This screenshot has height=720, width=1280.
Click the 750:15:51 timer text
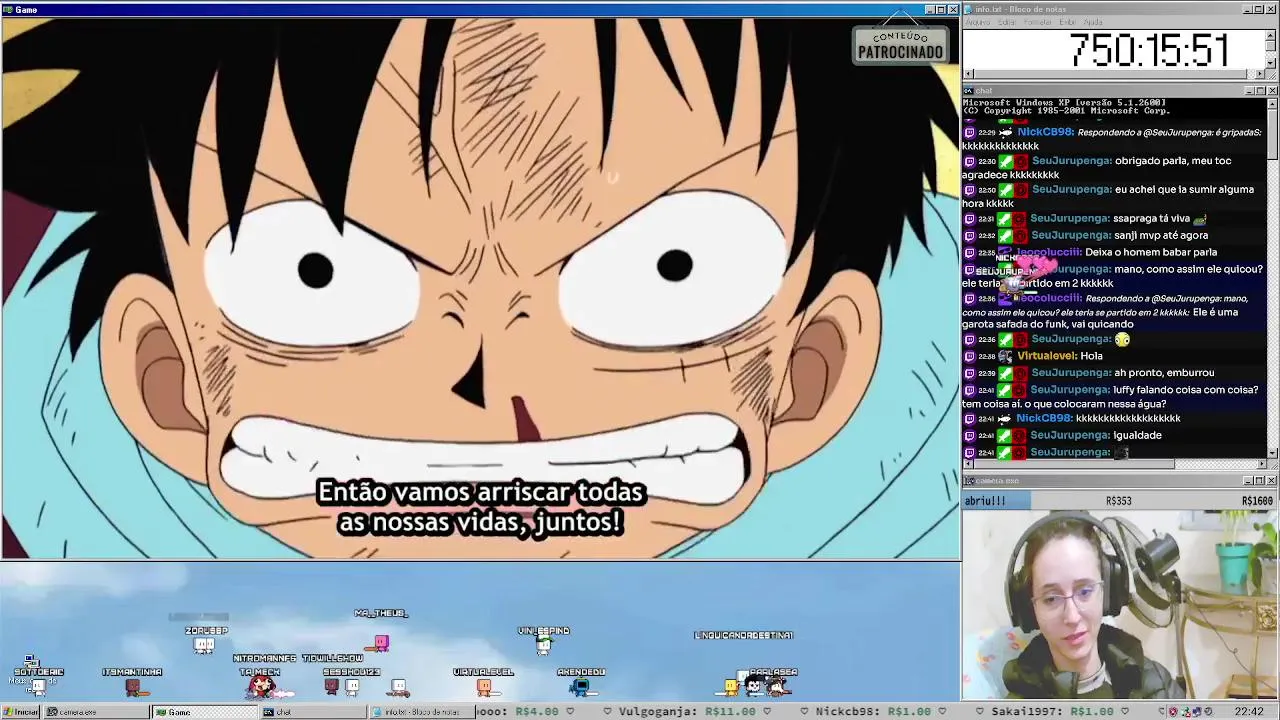point(1149,50)
